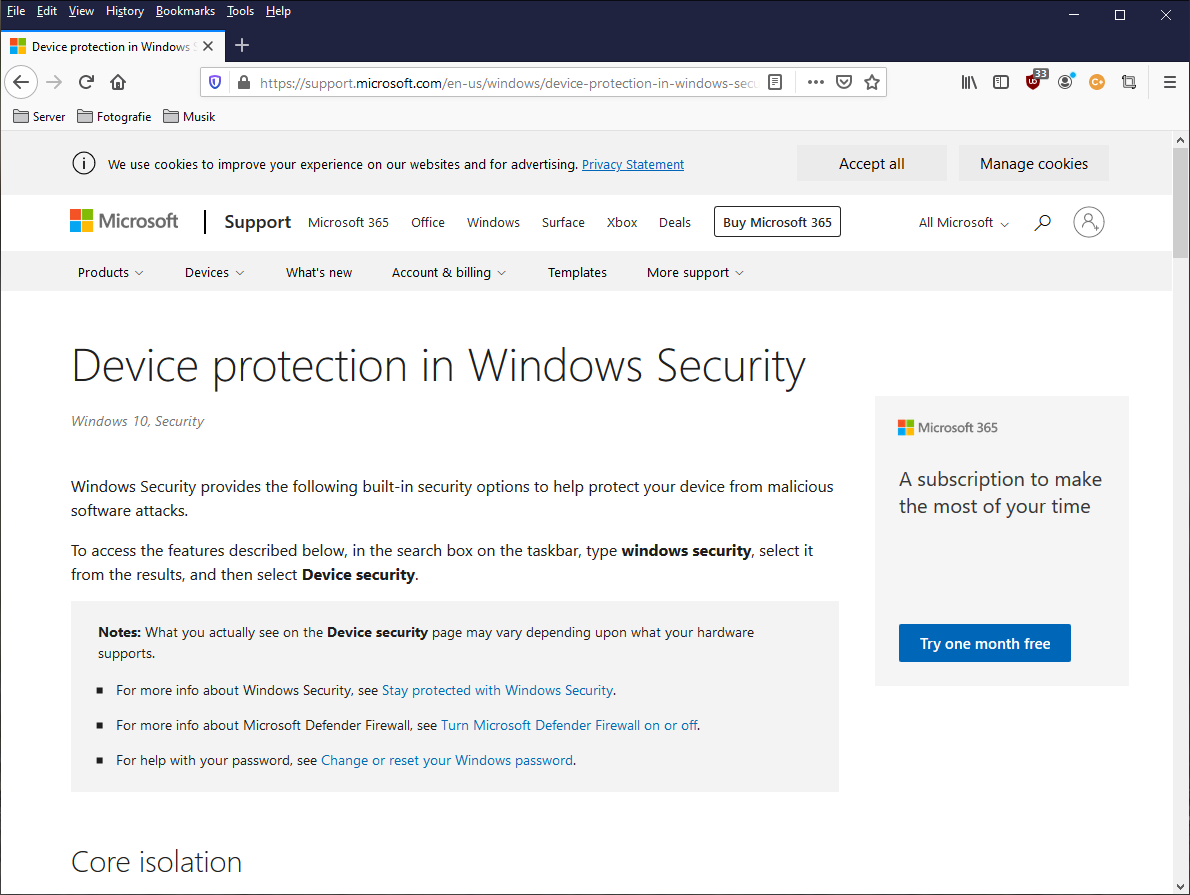This screenshot has height=895, width=1190.
Task: Expand Devices dropdown
Action: click(215, 273)
